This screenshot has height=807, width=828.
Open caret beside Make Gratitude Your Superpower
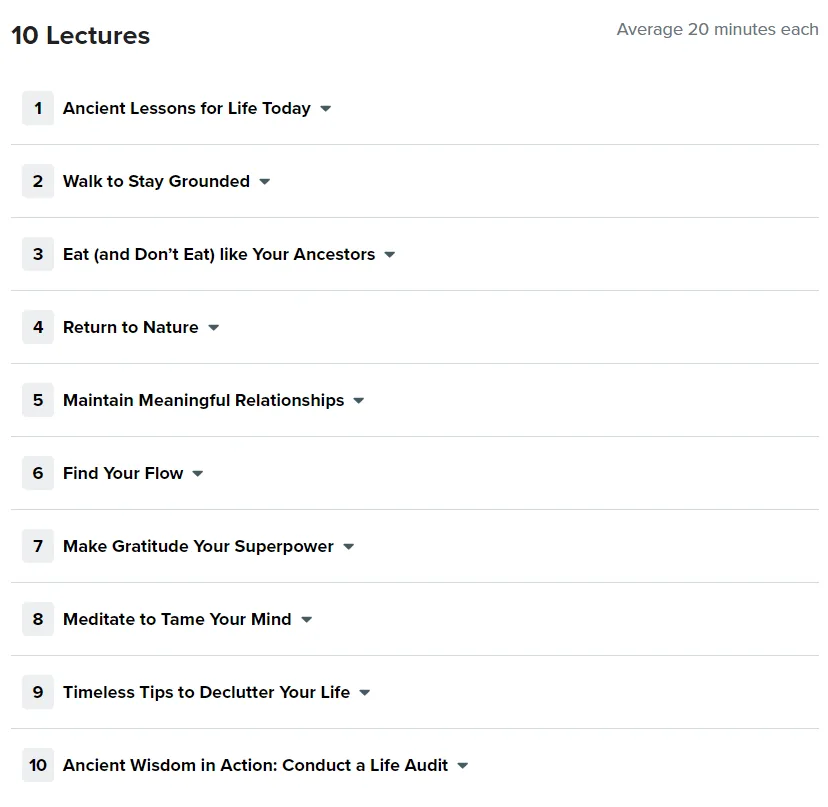click(349, 547)
